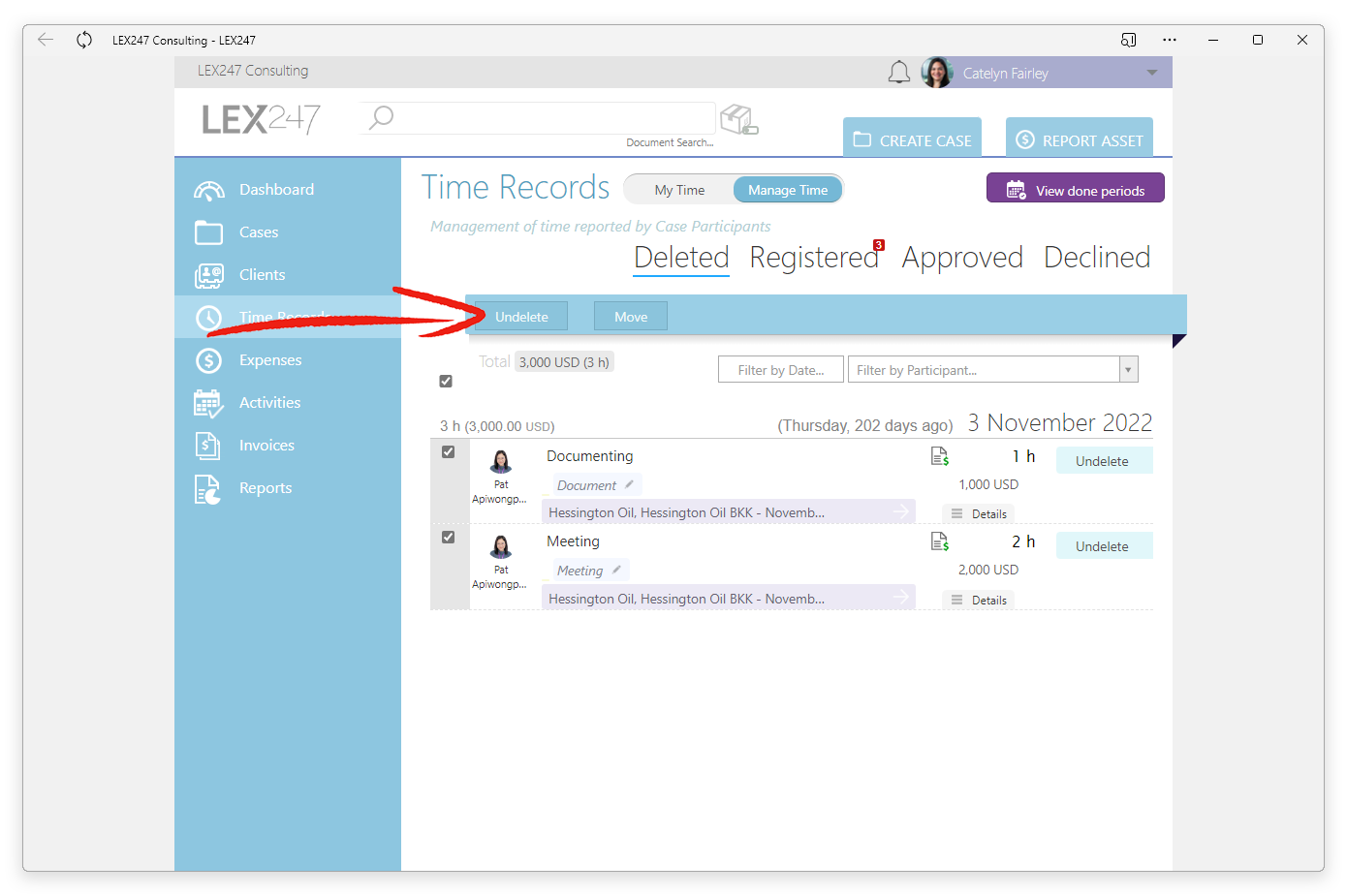Click the REPORT ASSET button
Image resolution: width=1347 pixels, height=896 pixels.
(x=1080, y=138)
